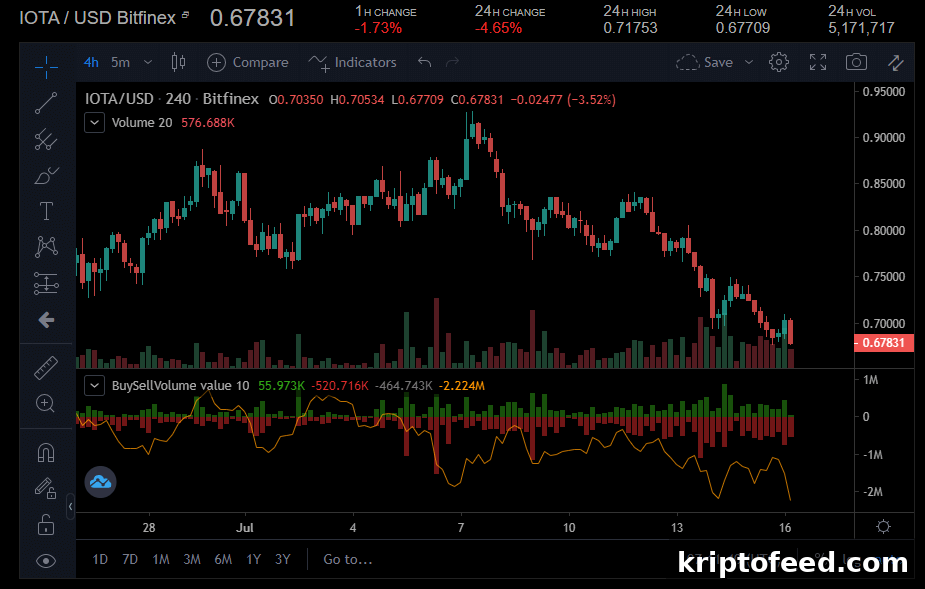
Task: Select the zoom in tool
Action: 46,404
